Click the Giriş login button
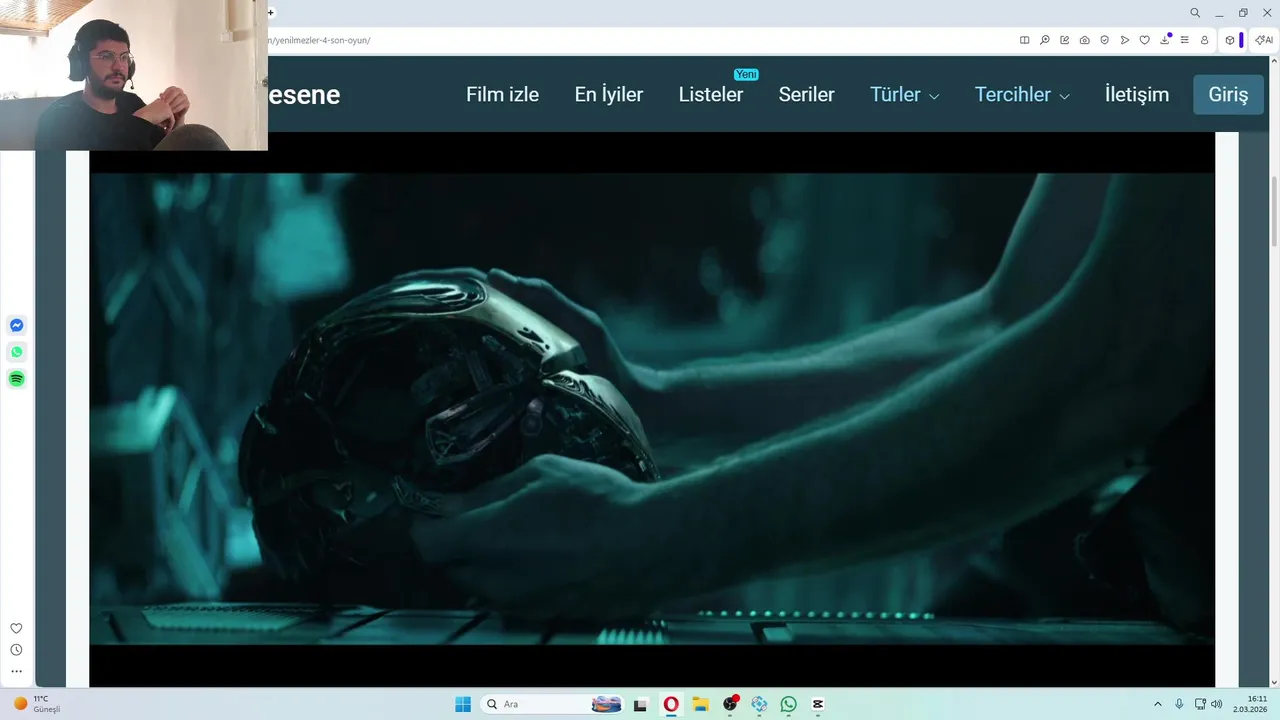 click(x=1228, y=94)
